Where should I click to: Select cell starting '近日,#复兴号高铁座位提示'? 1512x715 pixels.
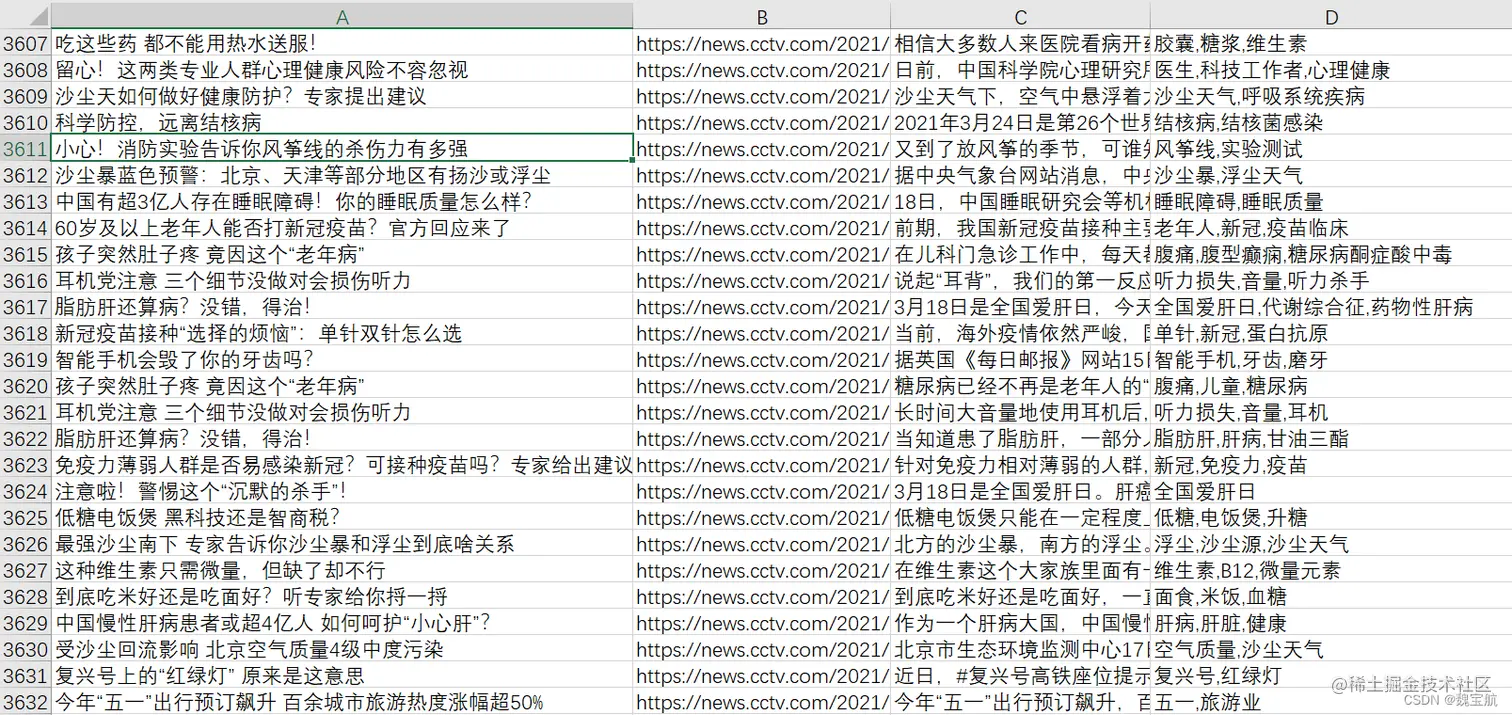[1020, 676]
